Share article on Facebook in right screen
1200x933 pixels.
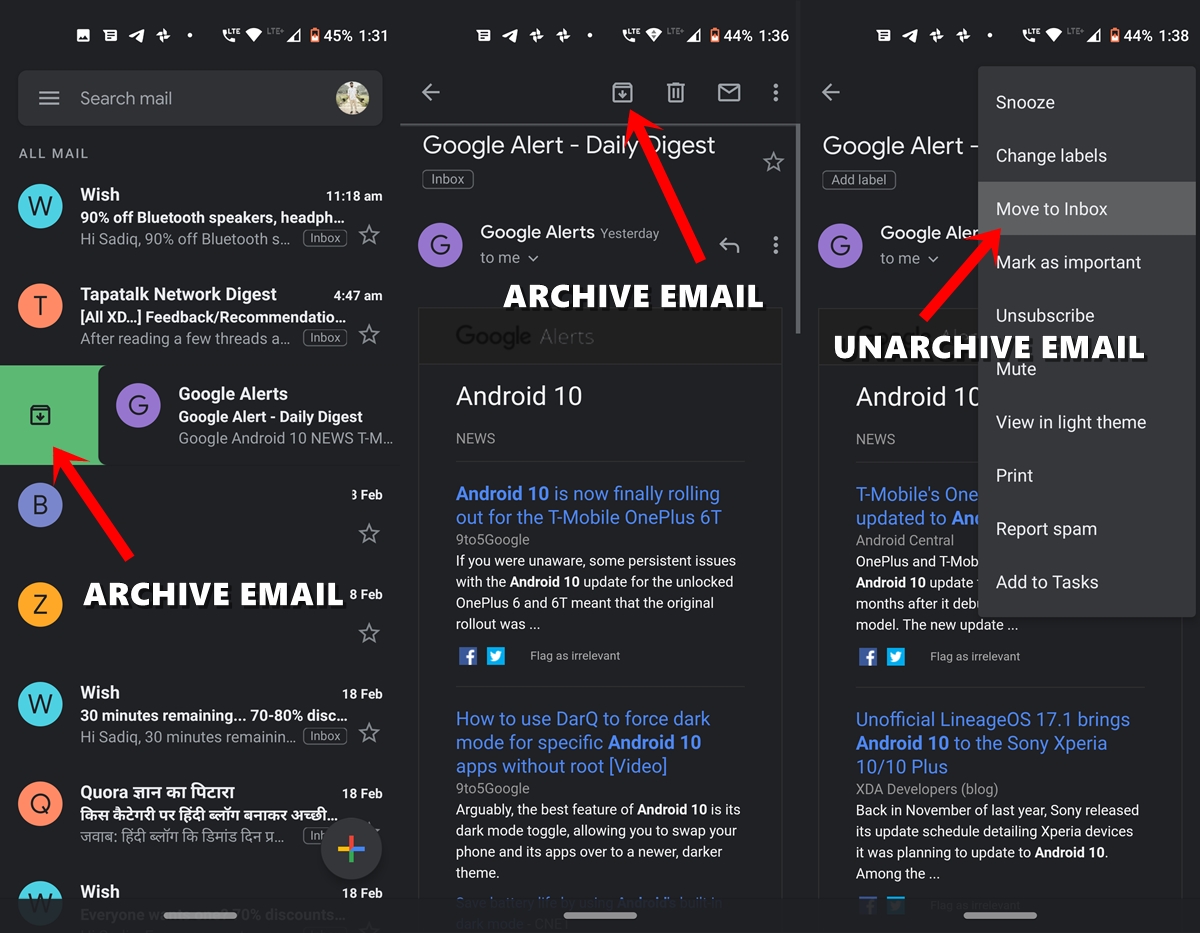click(867, 656)
